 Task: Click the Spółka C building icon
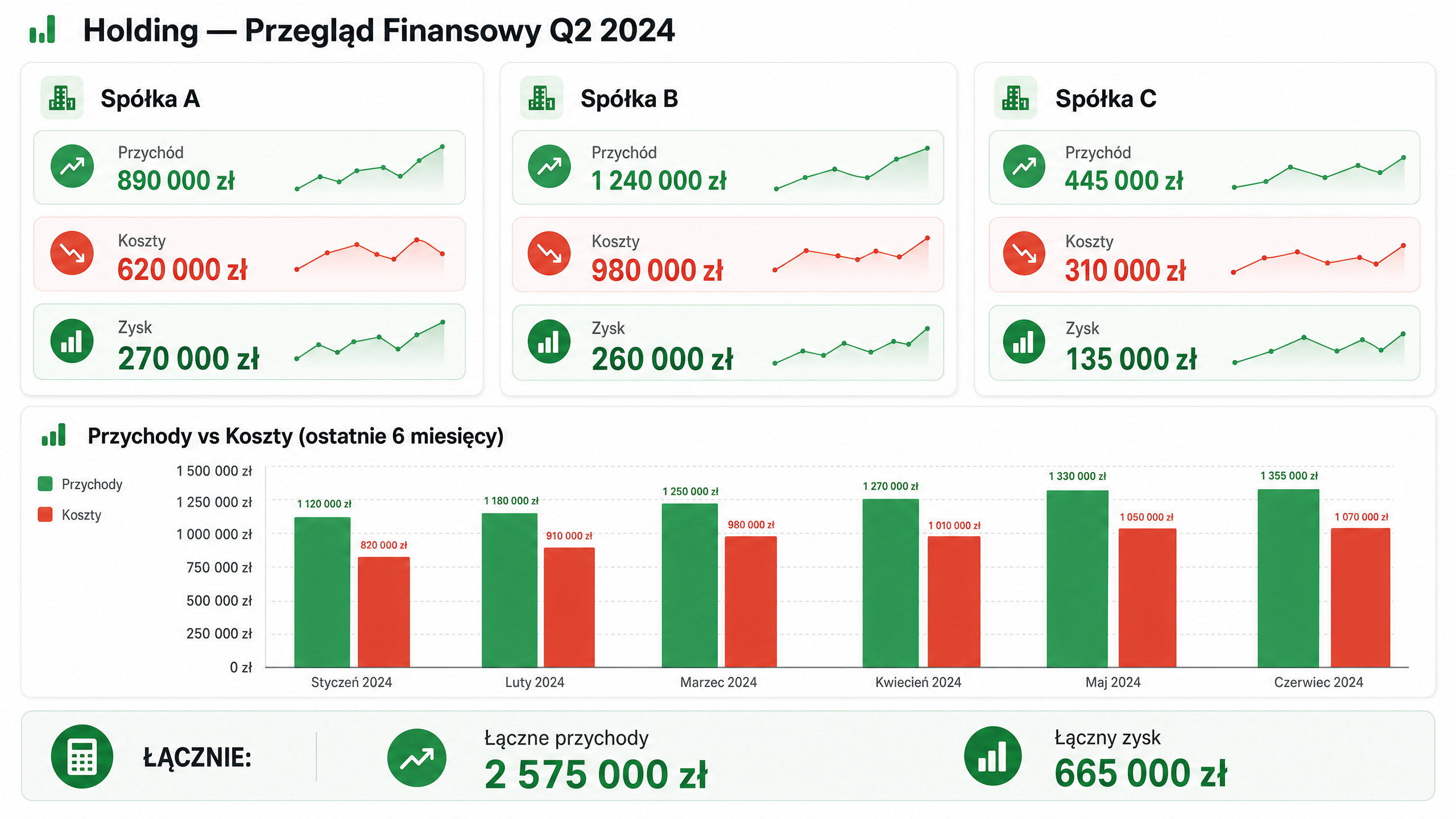1016,98
